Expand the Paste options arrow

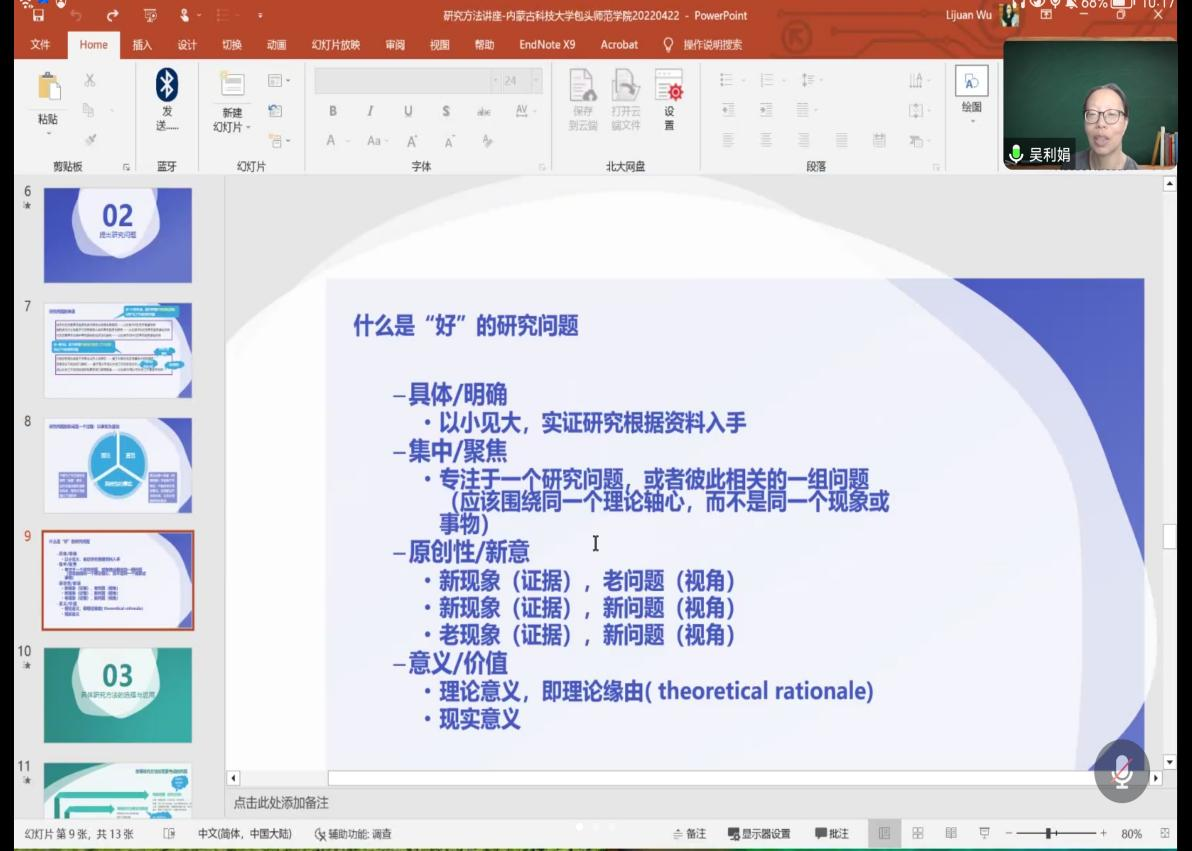pos(48,132)
